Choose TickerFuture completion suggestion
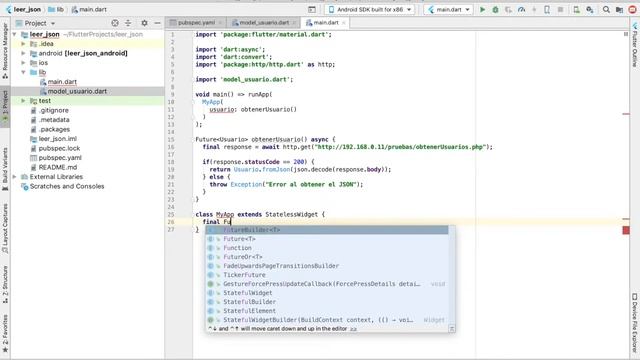The height and width of the screenshot is (360, 640). [x=327, y=275]
